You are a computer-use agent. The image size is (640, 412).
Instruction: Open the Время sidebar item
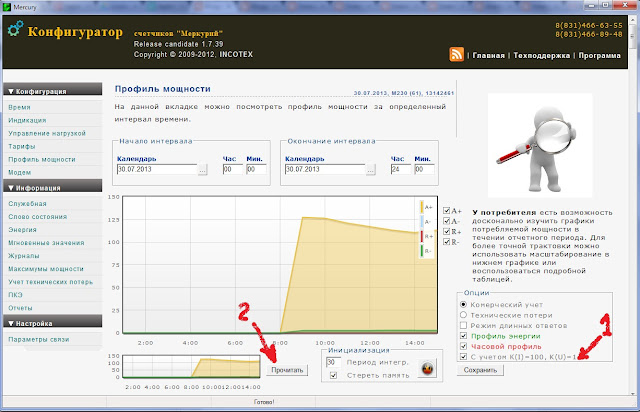19,107
